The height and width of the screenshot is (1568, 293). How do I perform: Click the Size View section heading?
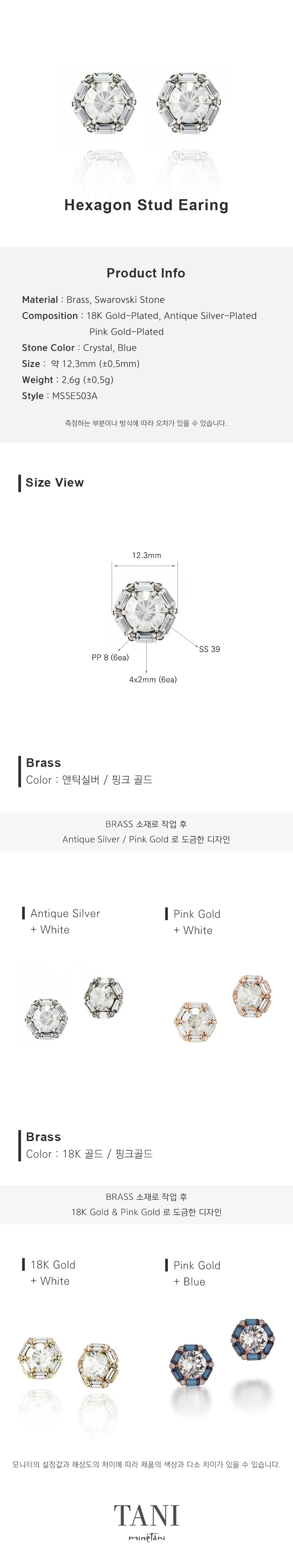pos(54,483)
